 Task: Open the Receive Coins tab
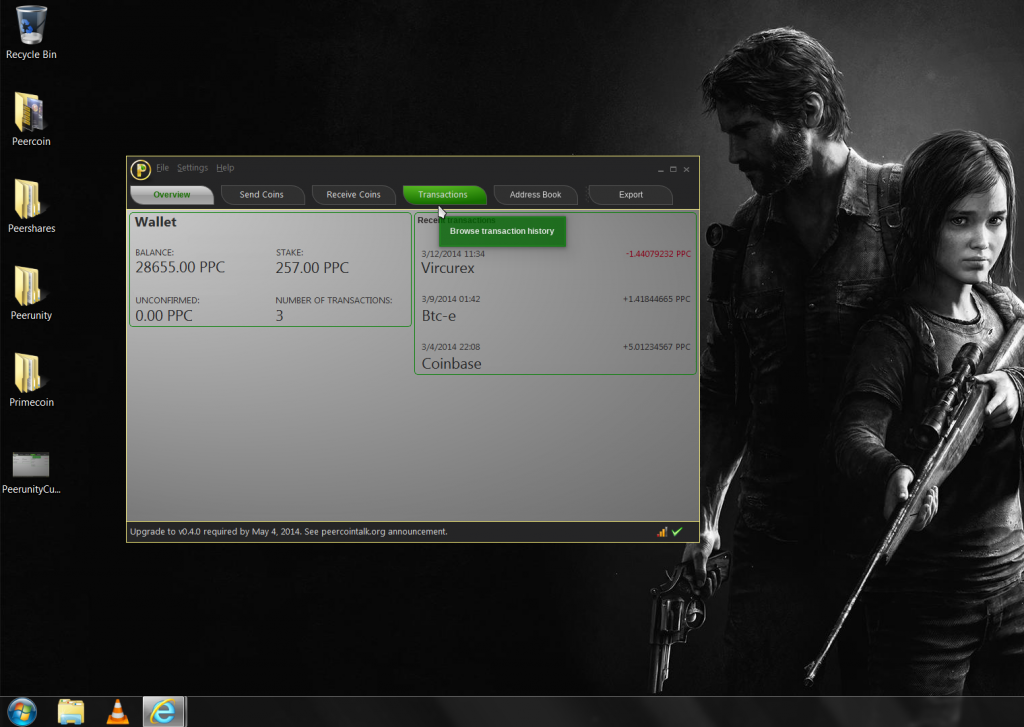[353, 195]
